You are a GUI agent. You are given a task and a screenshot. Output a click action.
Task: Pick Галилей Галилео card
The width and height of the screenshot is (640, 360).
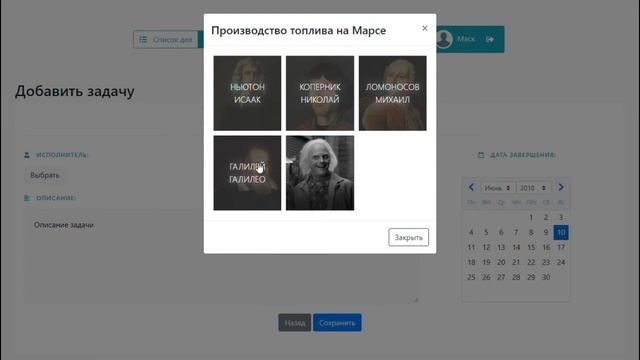pos(247,173)
